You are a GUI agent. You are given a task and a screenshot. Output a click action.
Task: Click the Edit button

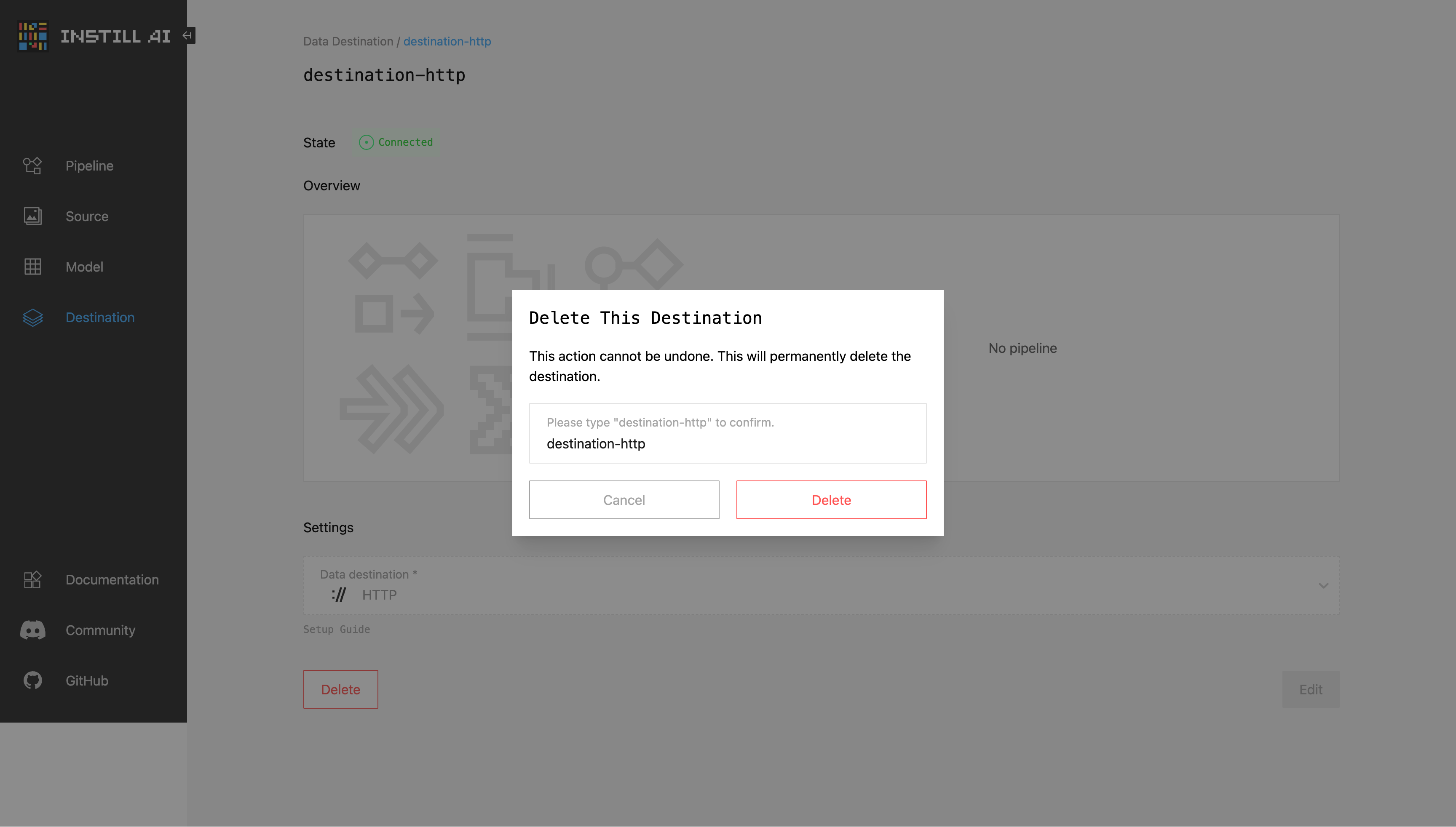[x=1311, y=689]
